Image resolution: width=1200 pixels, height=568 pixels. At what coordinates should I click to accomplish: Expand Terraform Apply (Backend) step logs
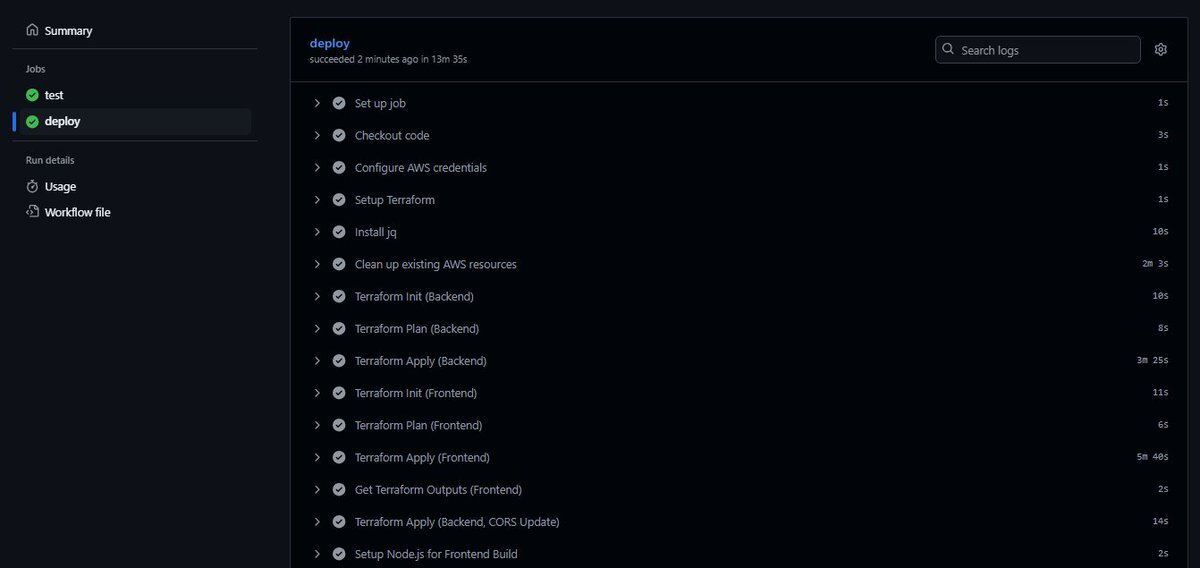(317, 361)
